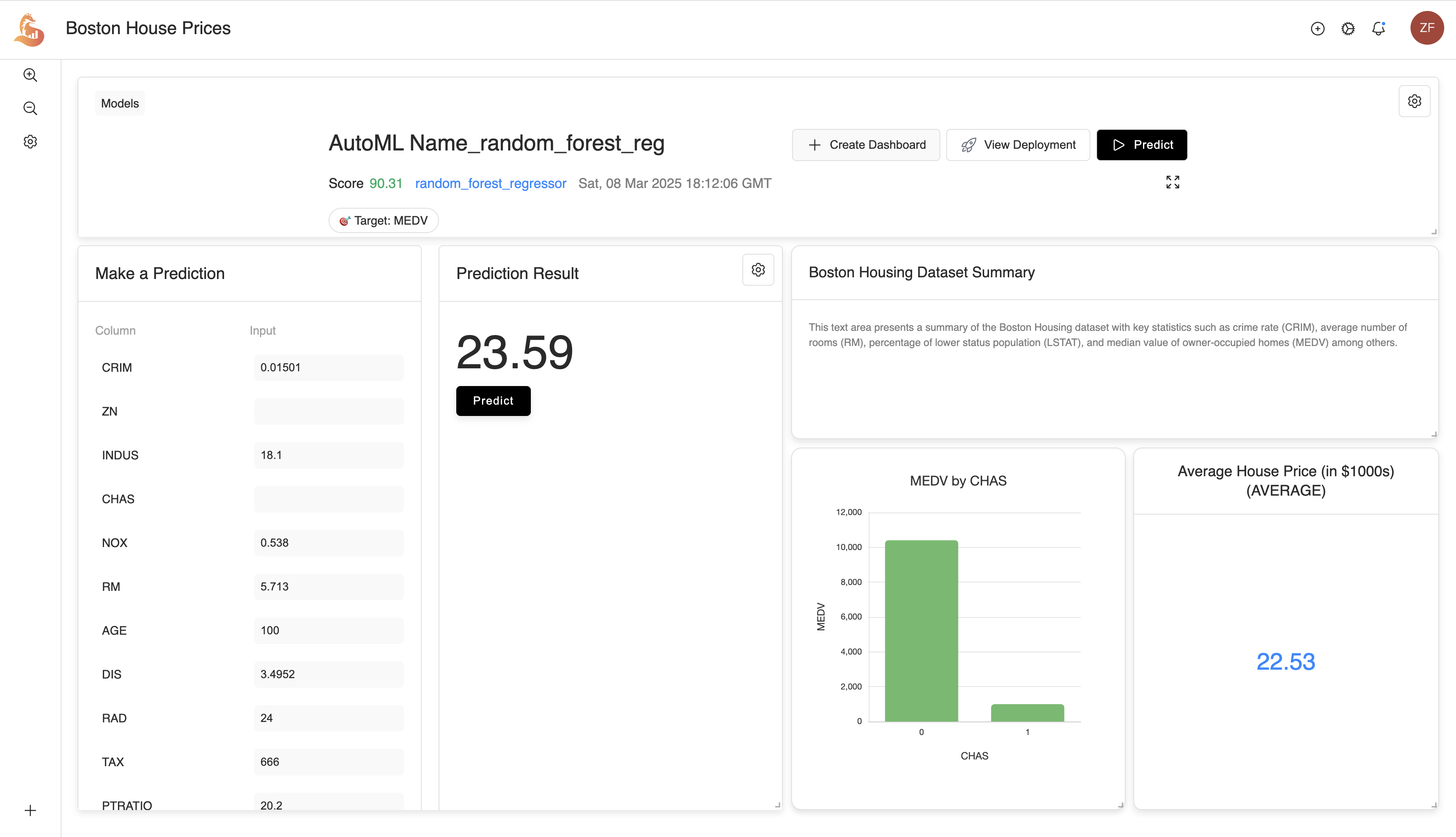Click the plus icon at sidebar bottom
Screen dimensions: 1456x837
point(30,810)
